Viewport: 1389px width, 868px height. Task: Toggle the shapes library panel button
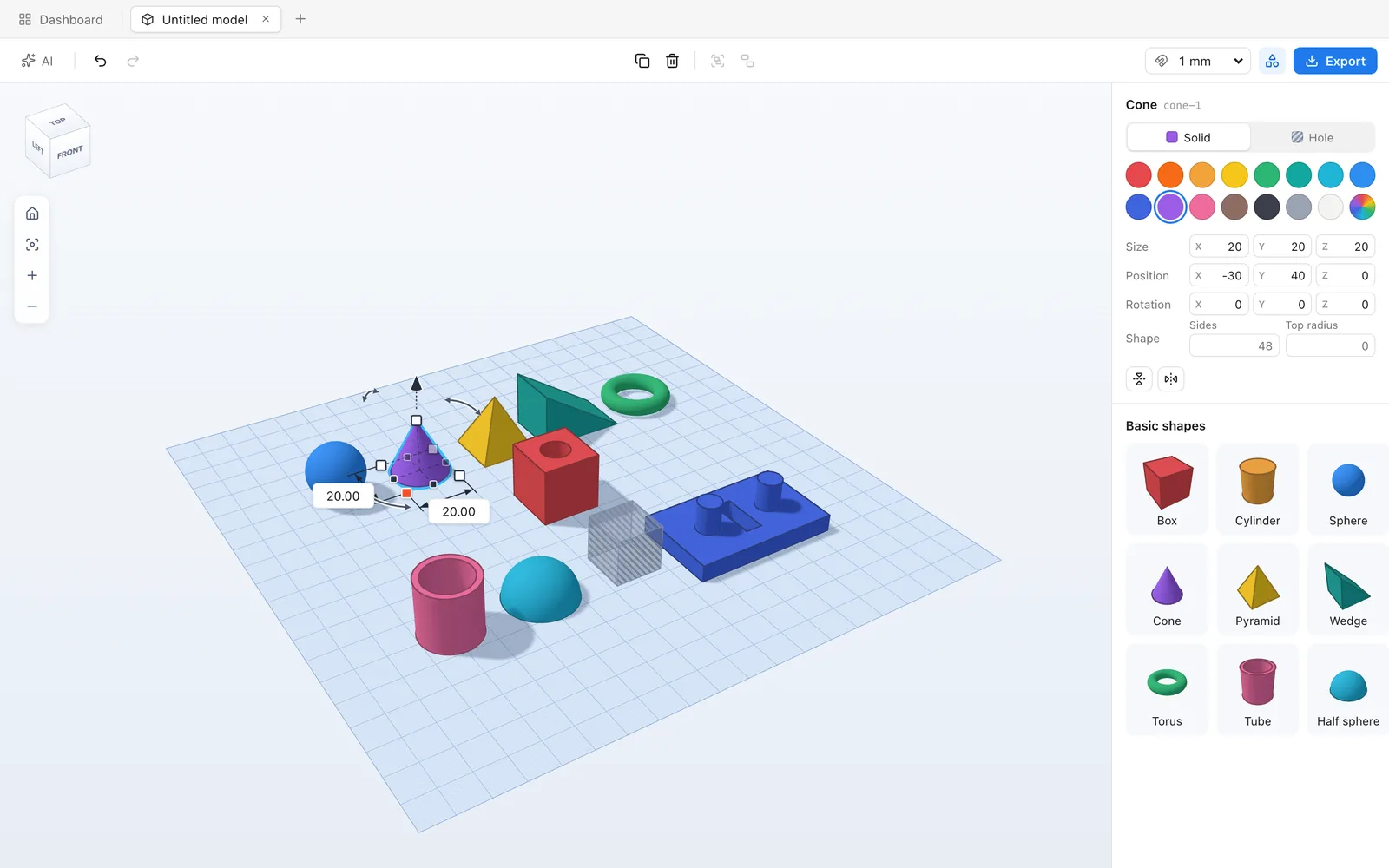[1272, 61]
